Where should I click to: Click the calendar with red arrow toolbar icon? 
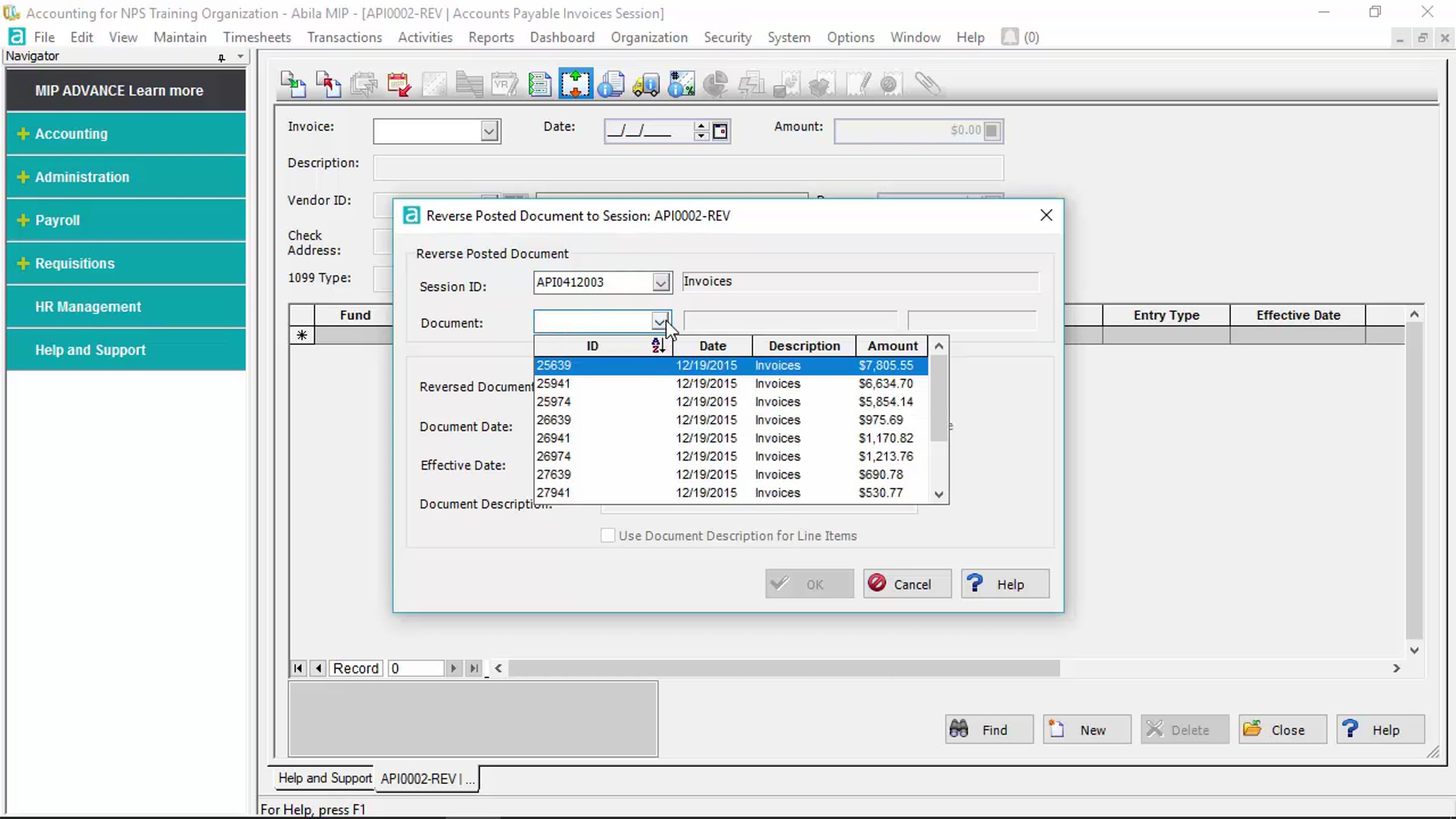[399, 84]
